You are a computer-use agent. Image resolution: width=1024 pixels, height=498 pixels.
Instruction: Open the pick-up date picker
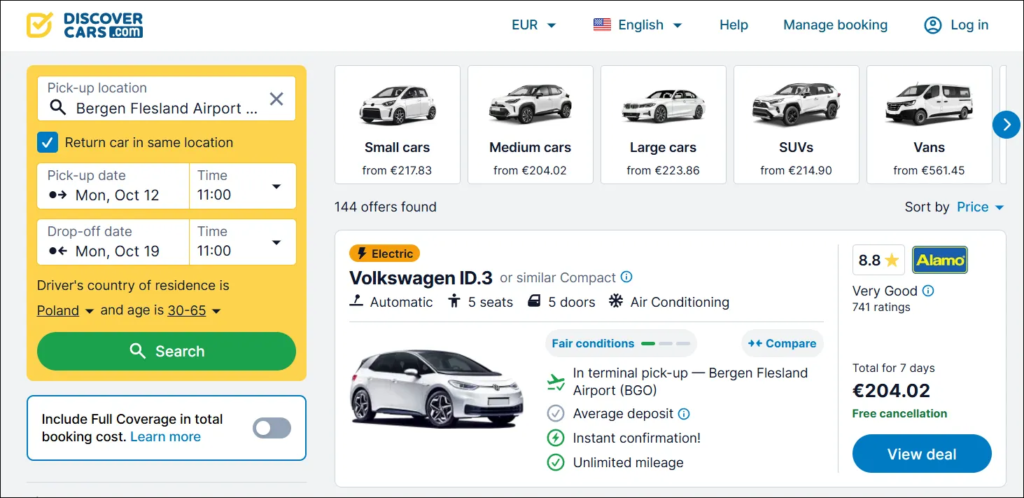[113, 185]
